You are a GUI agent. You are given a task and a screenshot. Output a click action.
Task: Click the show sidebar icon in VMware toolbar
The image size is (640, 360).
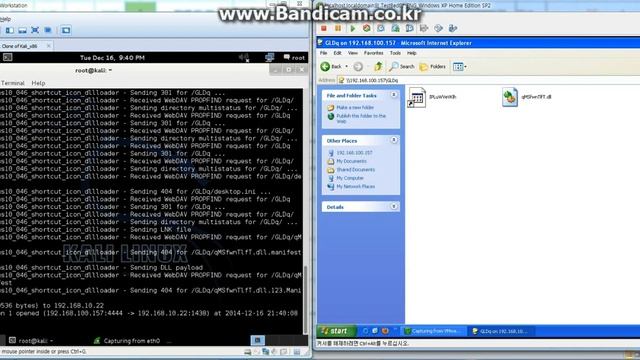(9, 30)
